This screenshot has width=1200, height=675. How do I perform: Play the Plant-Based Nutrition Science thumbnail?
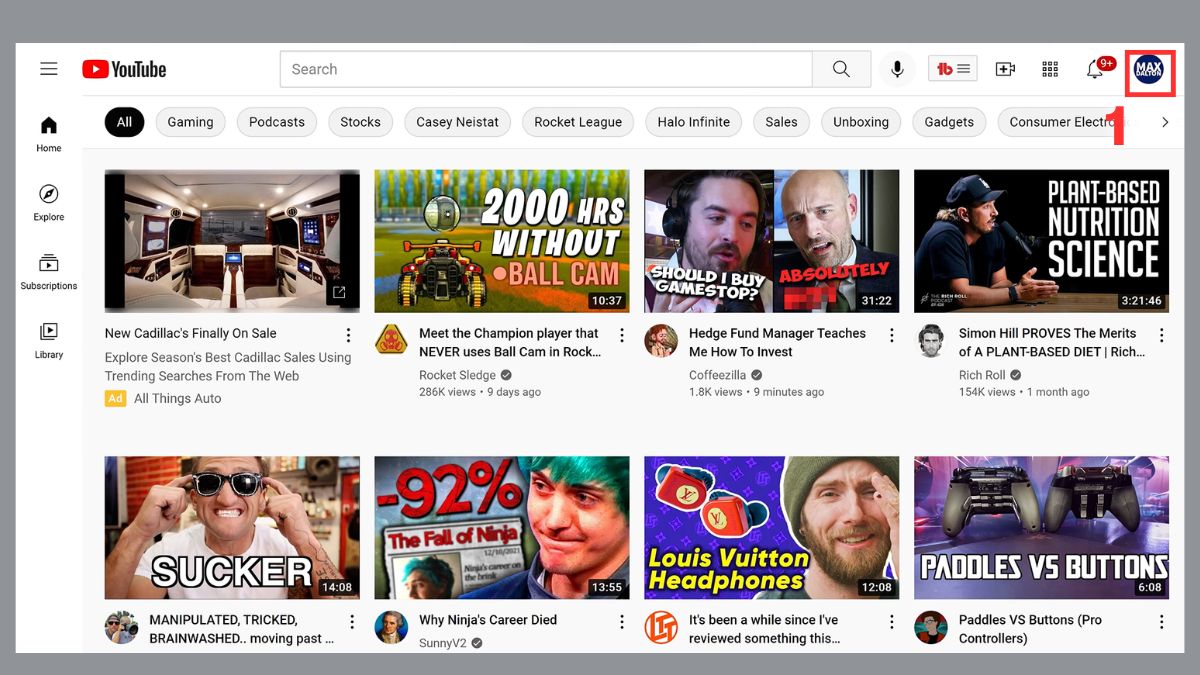[1042, 241]
